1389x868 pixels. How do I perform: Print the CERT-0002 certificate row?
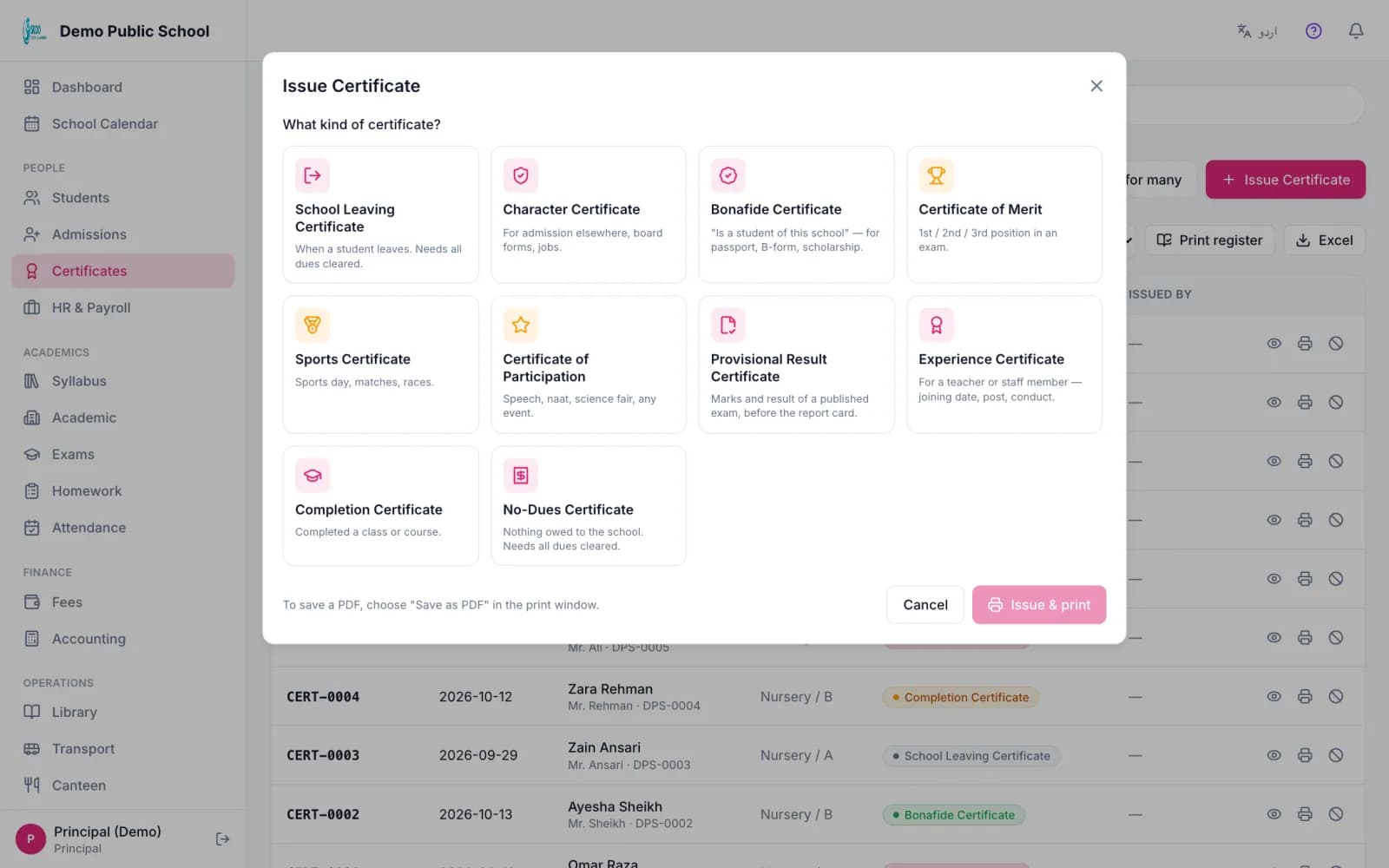point(1305,814)
